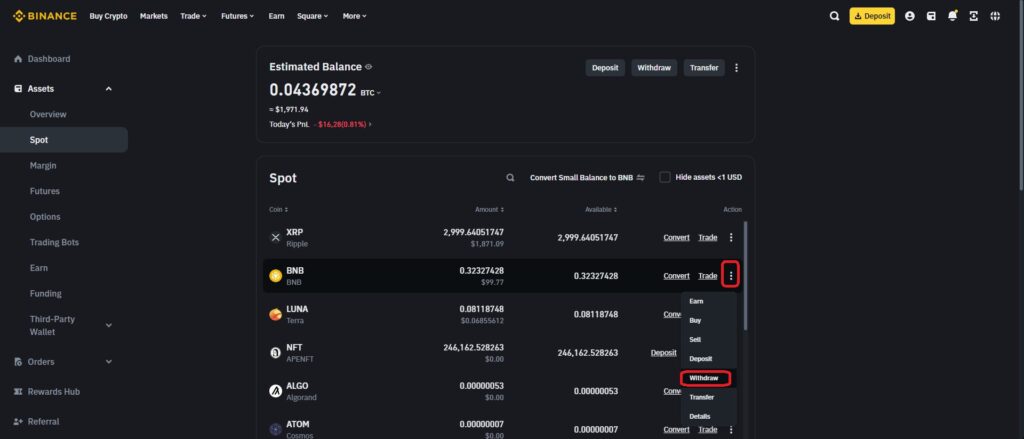The image size is (1024, 439).
Task: Expand the More menu
Action: pos(355,16)
